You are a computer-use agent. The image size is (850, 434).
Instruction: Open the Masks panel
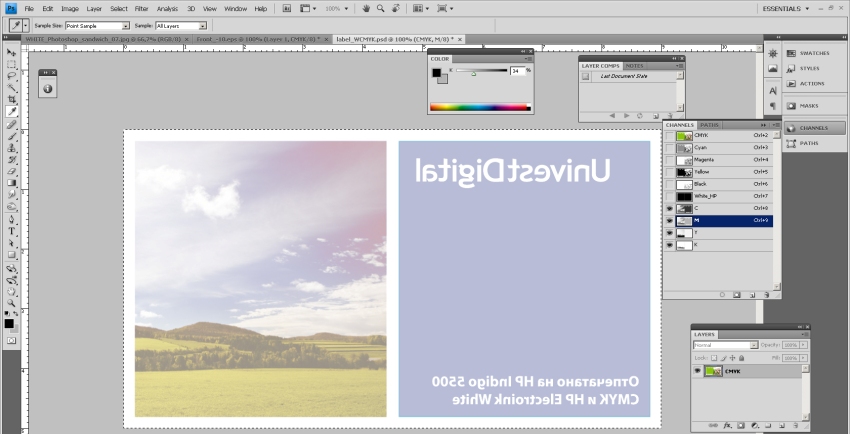click(x=814, y=106)
